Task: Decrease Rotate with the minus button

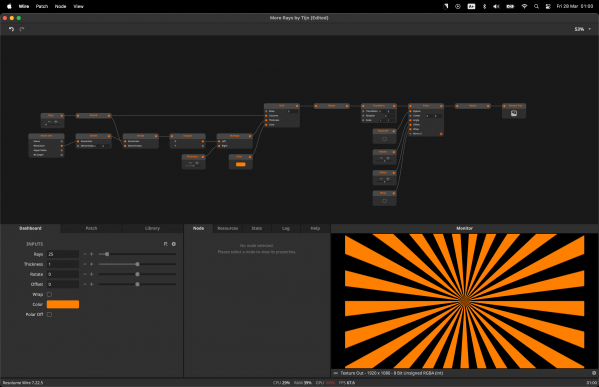Action: (x=85, y=274)
